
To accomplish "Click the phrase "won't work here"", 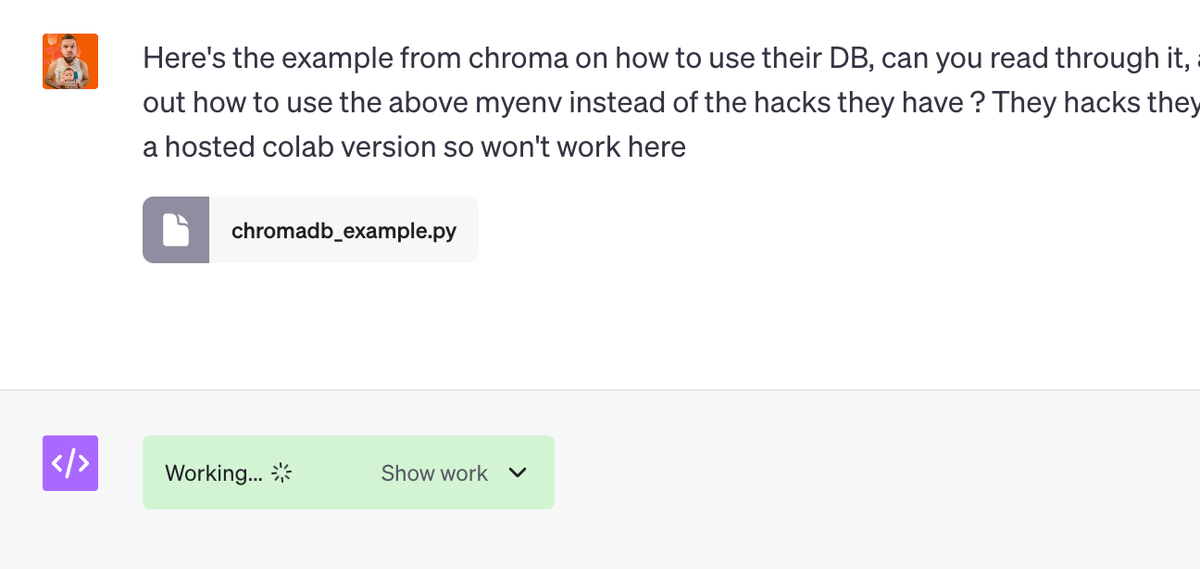I will coord(589,148).
